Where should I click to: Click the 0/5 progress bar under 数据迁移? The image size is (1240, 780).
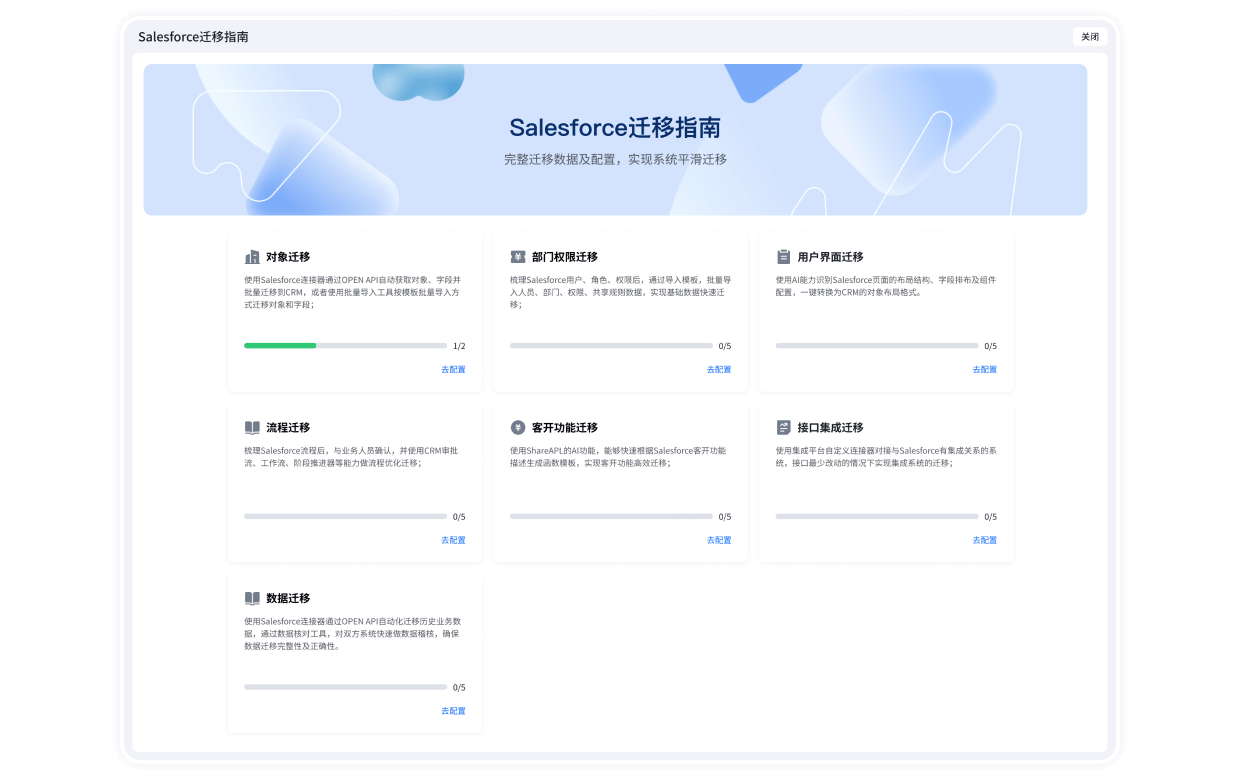click(345, 687)
